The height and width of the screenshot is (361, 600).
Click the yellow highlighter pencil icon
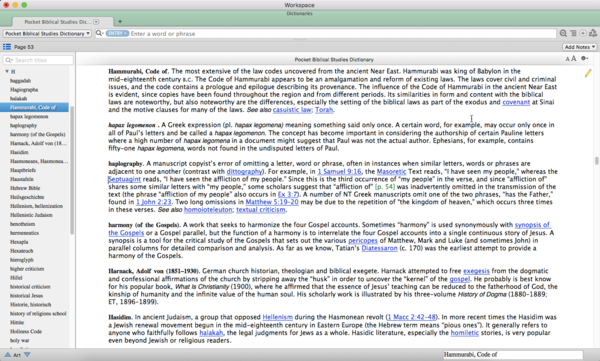(x=588, y=73)
